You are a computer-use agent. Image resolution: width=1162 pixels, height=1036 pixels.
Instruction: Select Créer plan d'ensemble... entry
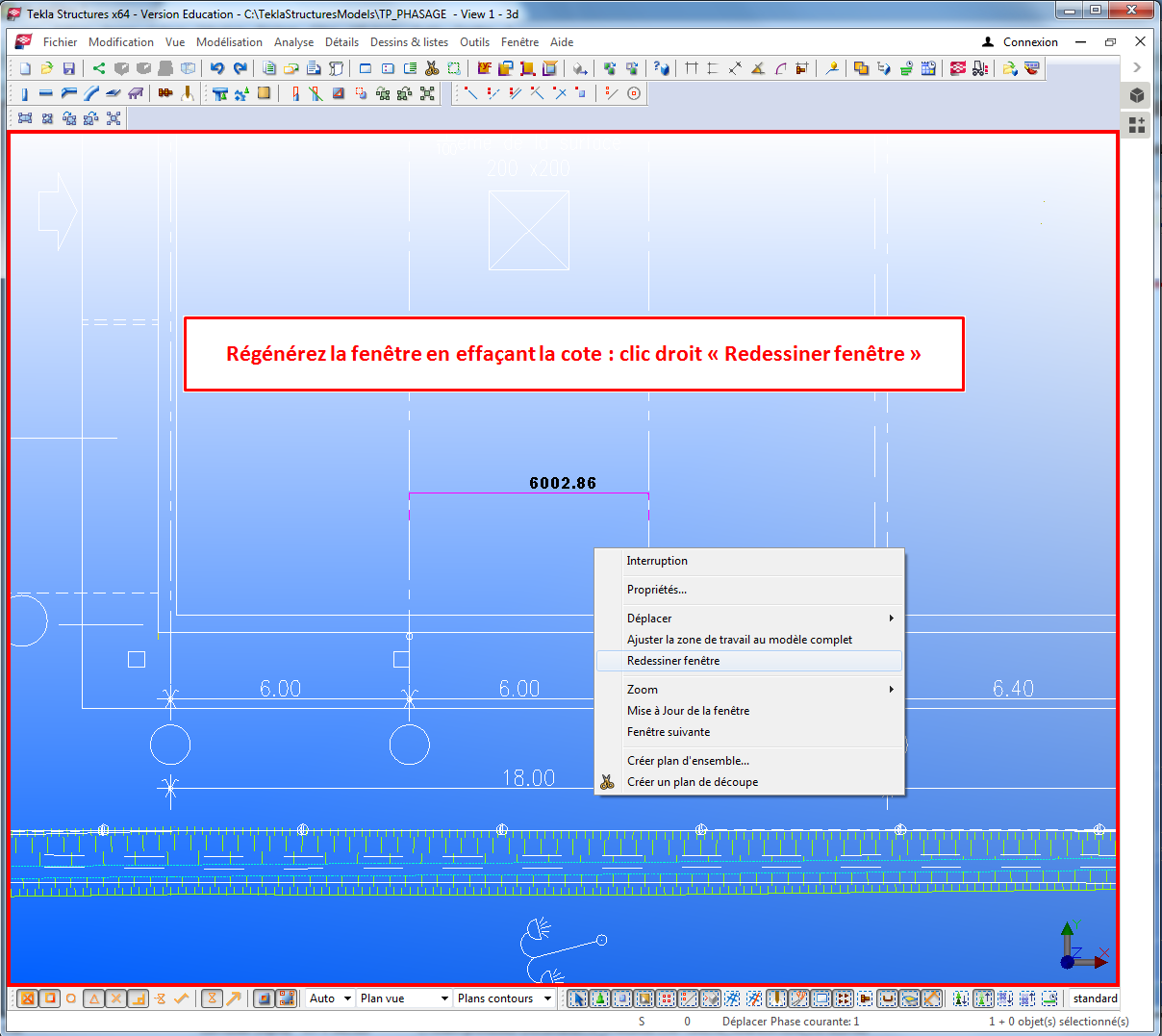click(749, 761)
